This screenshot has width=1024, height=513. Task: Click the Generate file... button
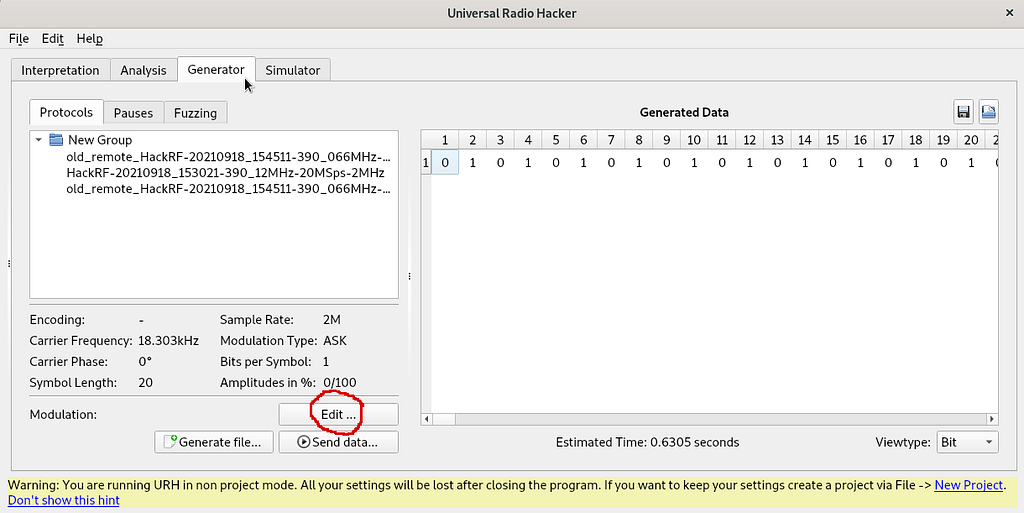point(213,442)
